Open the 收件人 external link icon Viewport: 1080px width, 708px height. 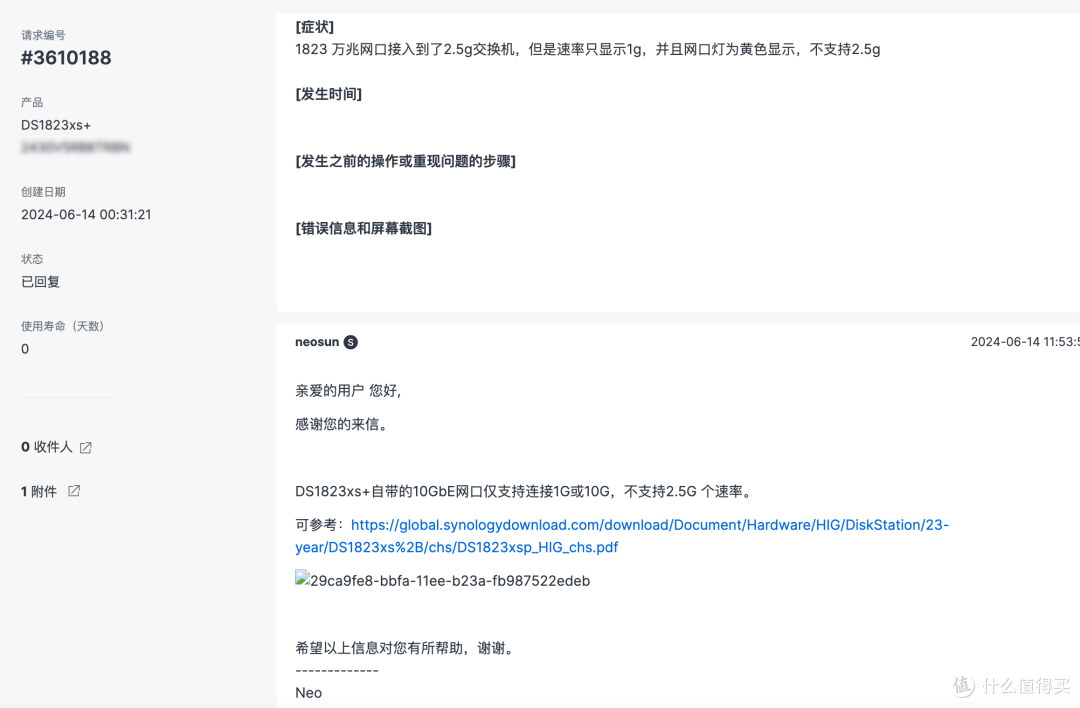[85, 447]
